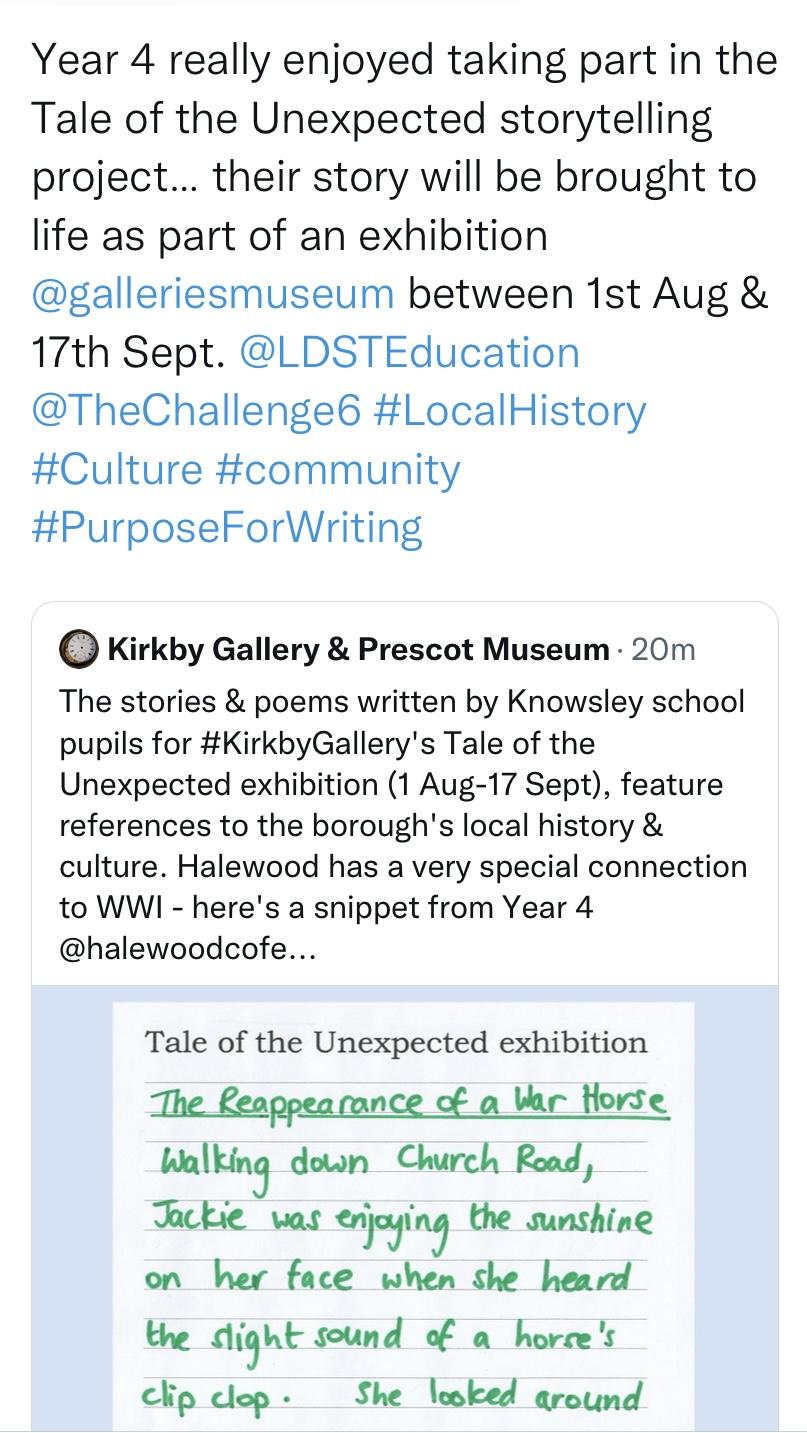Tap the 20m timestamp on quoted tweet
The image size is (807, 1433).
point(664,650)
